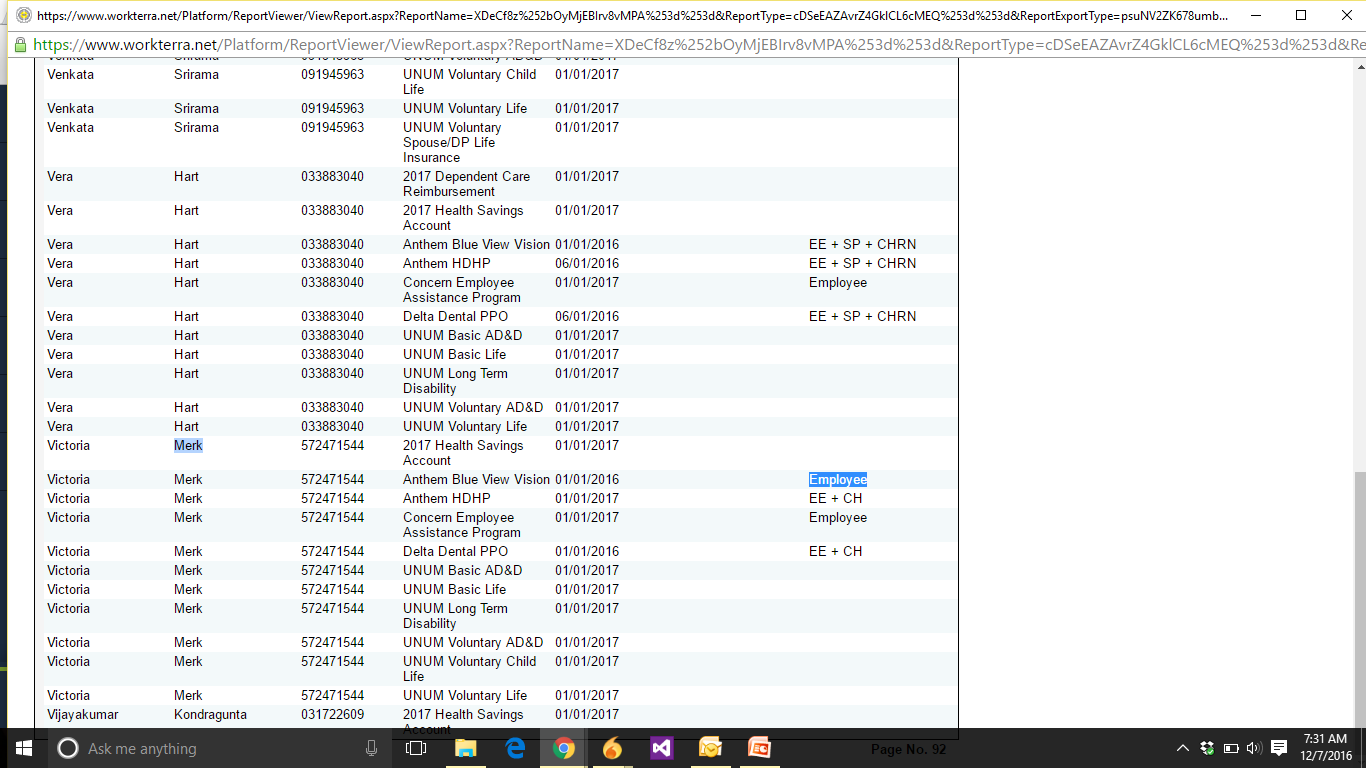
Task: Open the taskbar clock and date
Action: coord(1324,748)
